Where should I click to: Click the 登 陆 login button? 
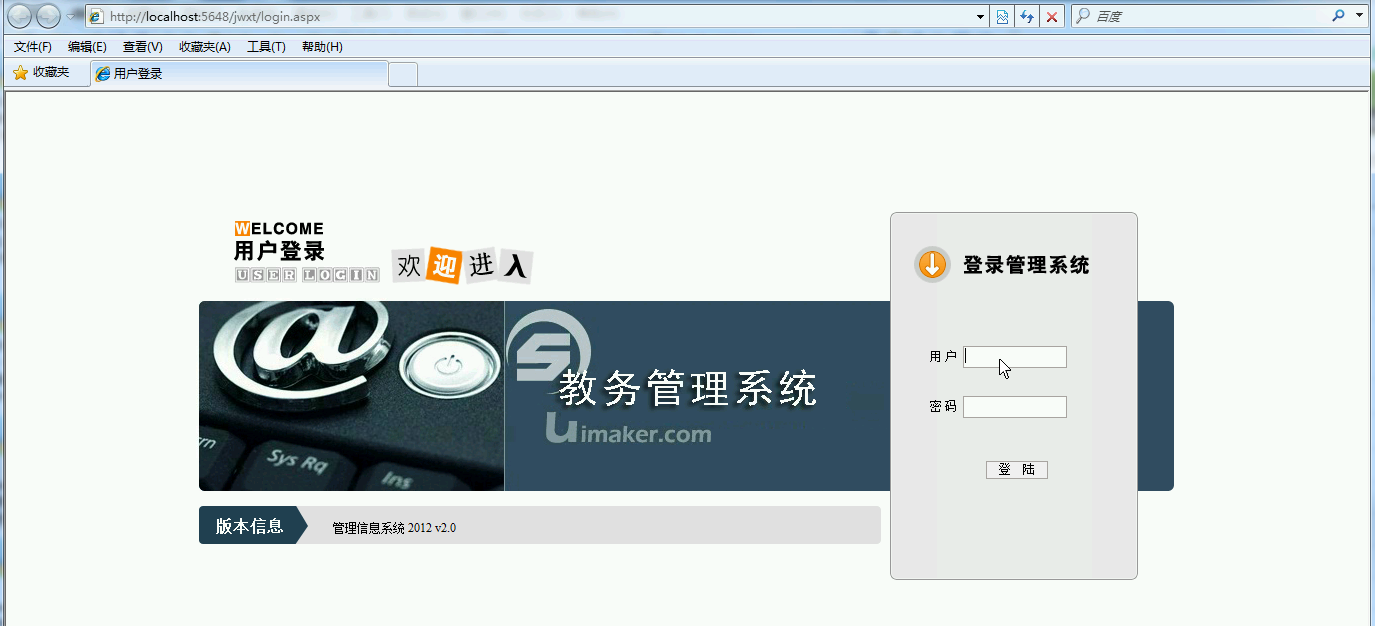click(x=1017, y=470)
